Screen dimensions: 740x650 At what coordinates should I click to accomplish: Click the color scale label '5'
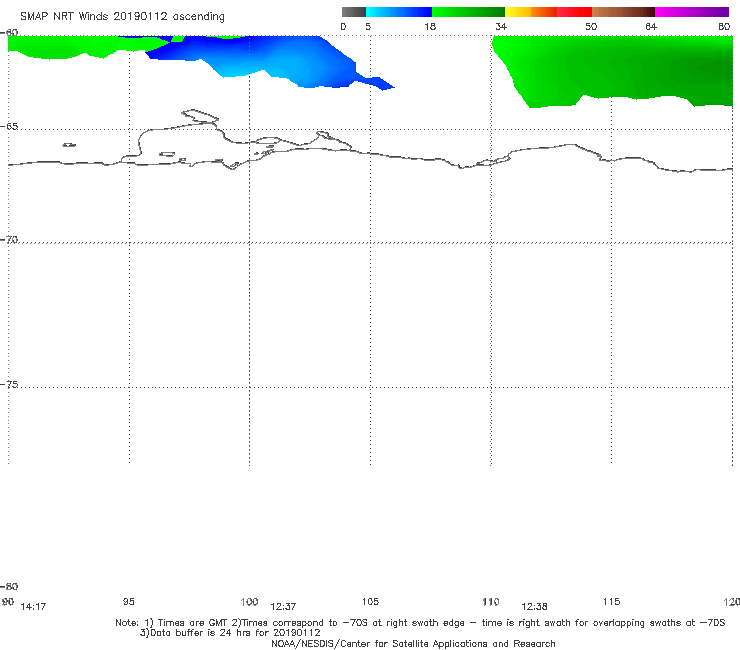click(x=368, y=26)
